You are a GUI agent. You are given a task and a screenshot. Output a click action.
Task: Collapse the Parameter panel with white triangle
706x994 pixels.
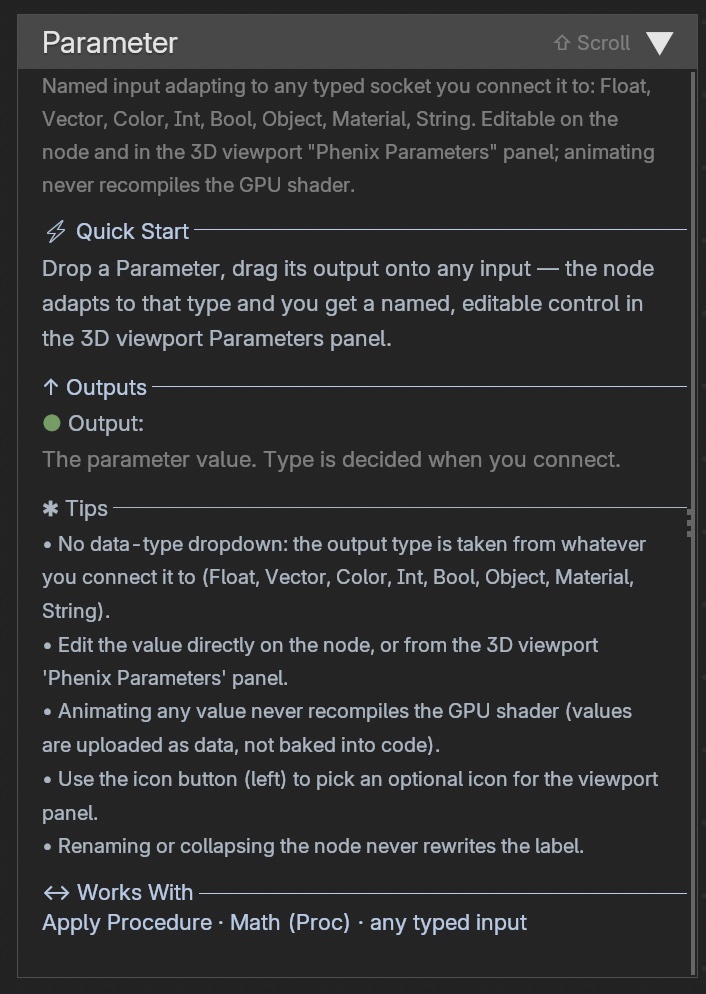click(x=660, y=43)
